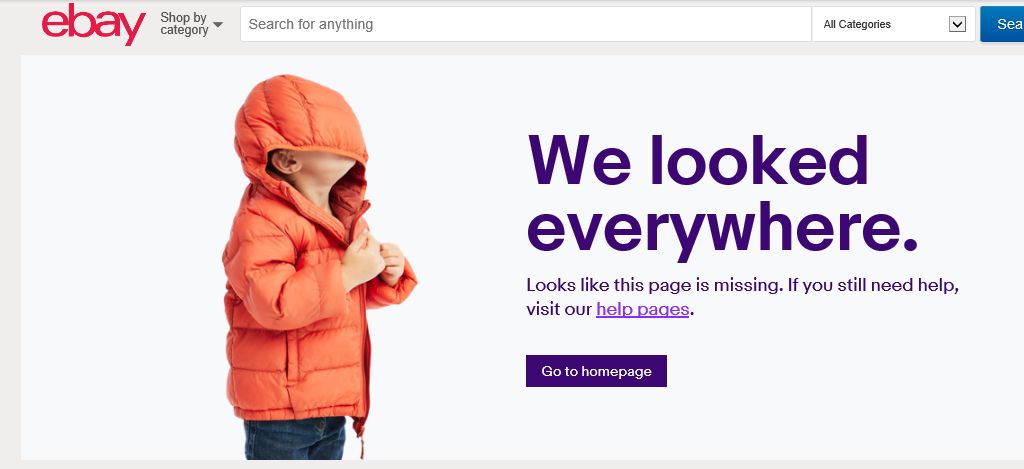The image size is (1024, 469).
Task: Click the "visit our" text before help link
Action: 559,309
